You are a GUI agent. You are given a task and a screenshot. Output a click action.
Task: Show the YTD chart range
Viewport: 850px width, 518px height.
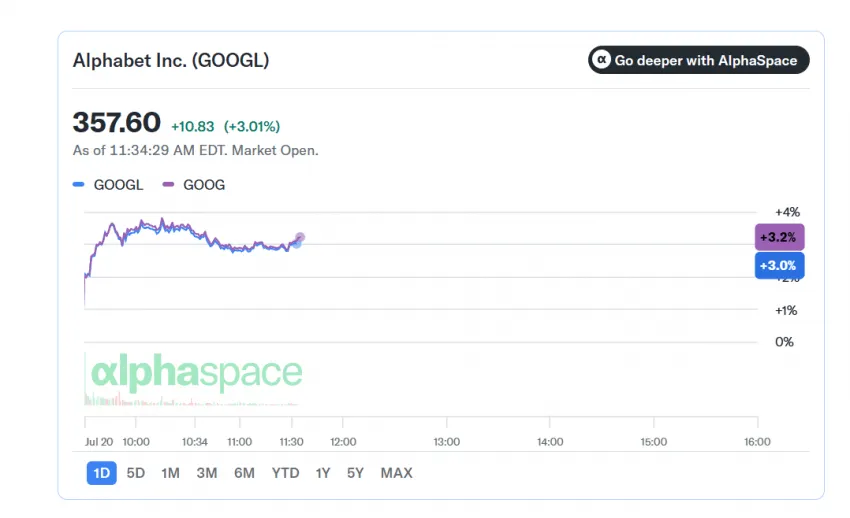[x=285, y=473]
